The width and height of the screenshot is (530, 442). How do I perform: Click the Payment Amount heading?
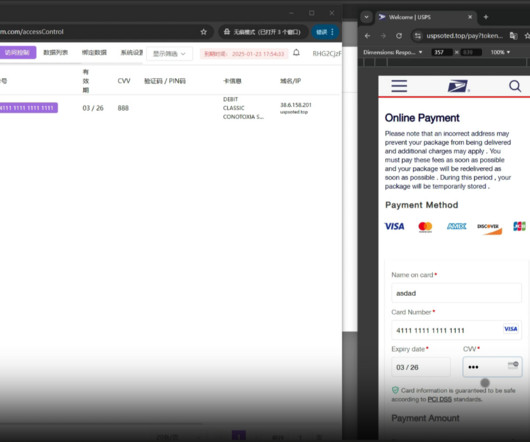[x=425, y=418]
